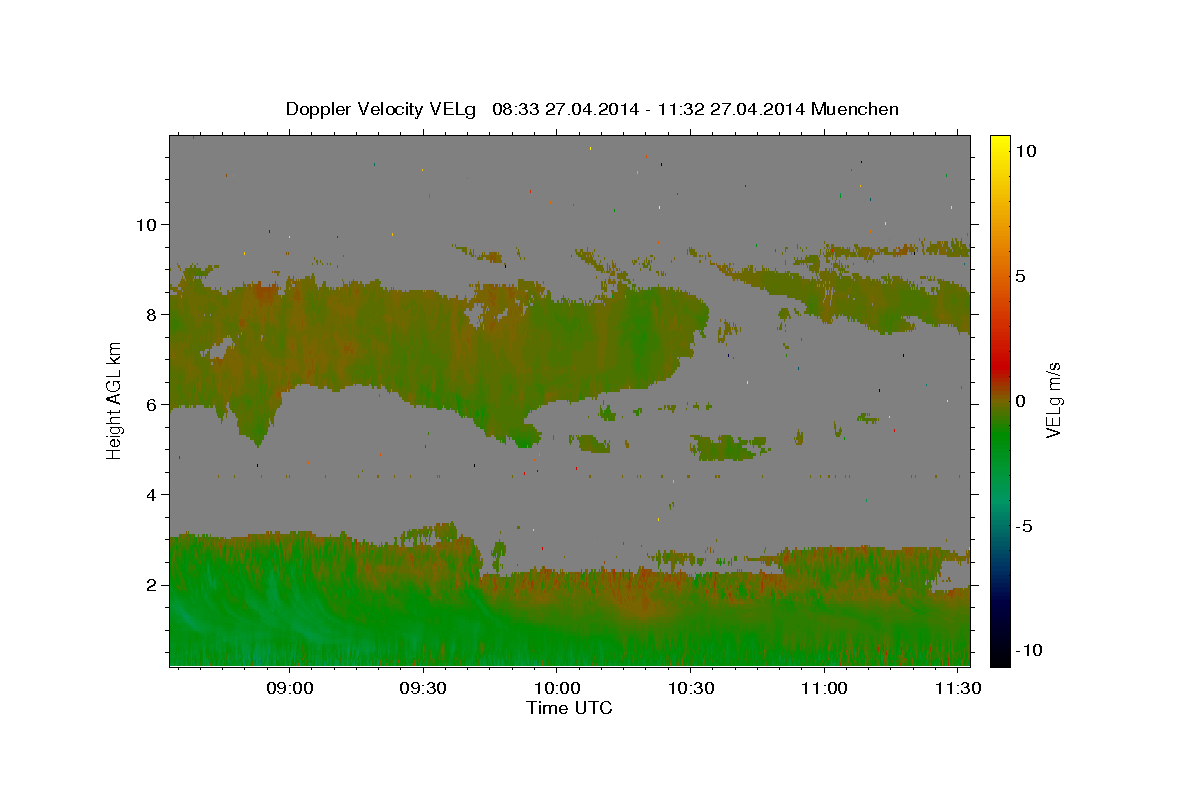This screenshot has width=1200, height=800.
Task: Click the end time '11:32 27.04.2014' in the title
Action: tap(730, 109)
